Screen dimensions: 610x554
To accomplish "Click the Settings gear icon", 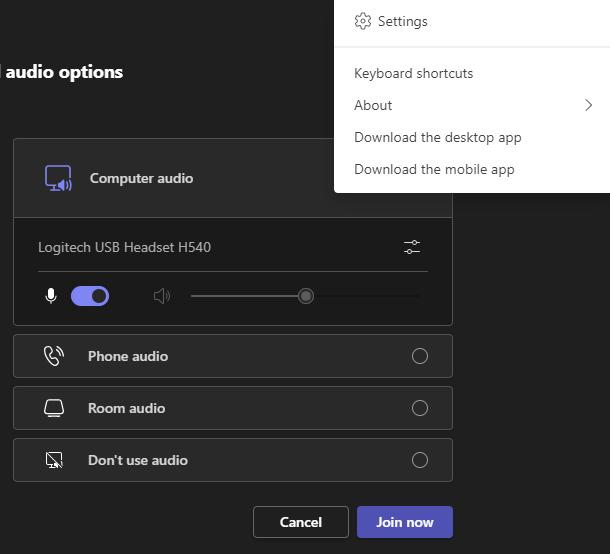I will point(363,21).
